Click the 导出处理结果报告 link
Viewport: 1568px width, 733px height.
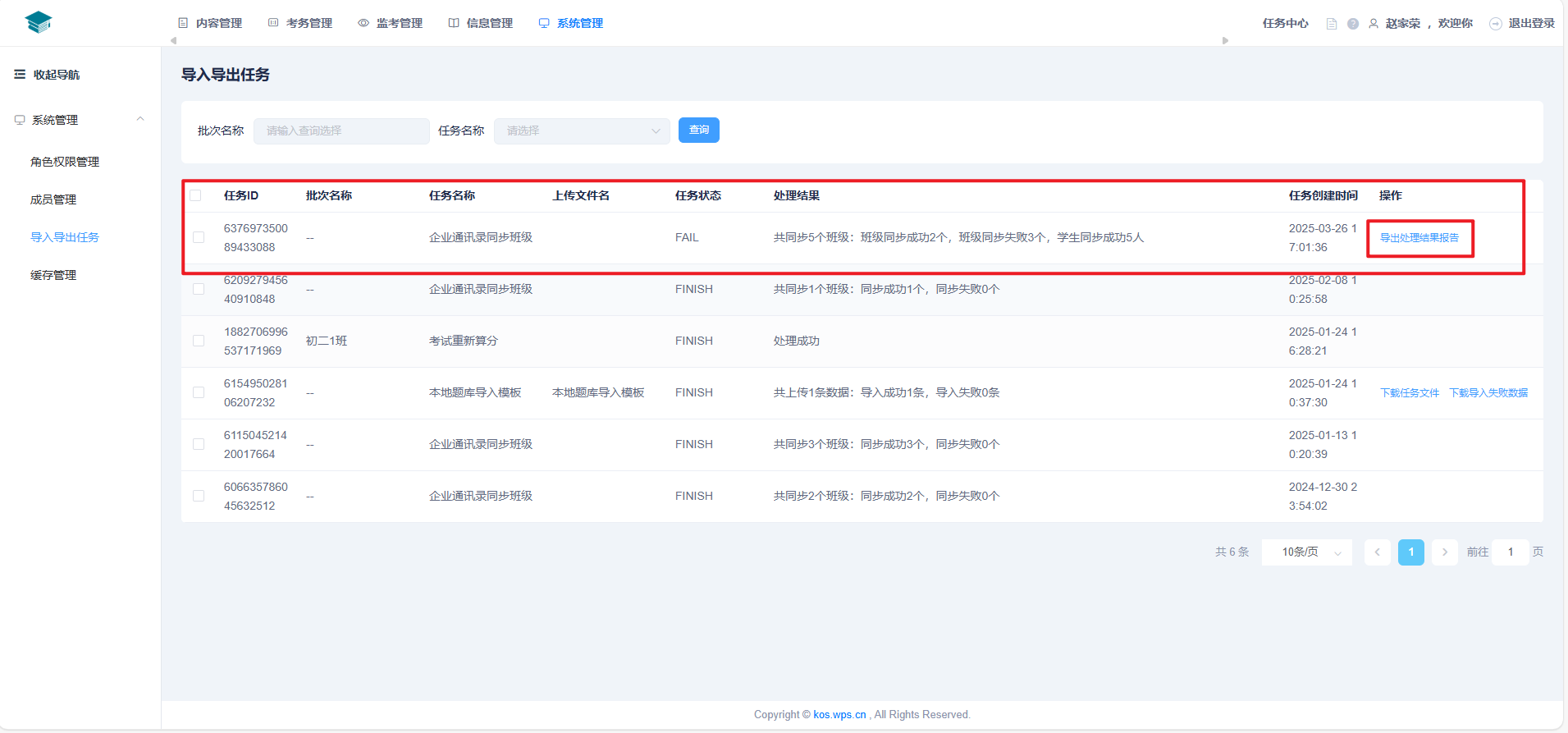pyautogui.click(x=1419, y=238)
